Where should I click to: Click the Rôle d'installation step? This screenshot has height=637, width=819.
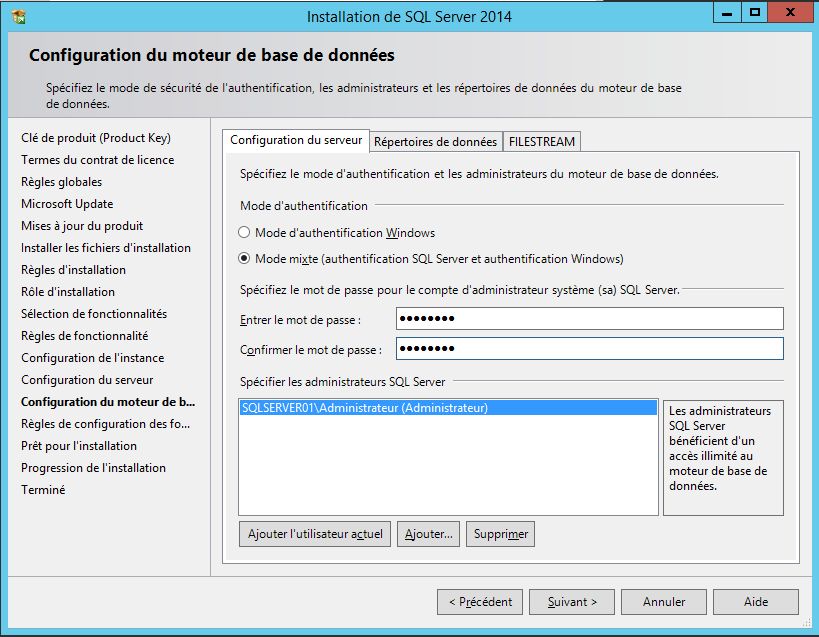pos(68,292)
